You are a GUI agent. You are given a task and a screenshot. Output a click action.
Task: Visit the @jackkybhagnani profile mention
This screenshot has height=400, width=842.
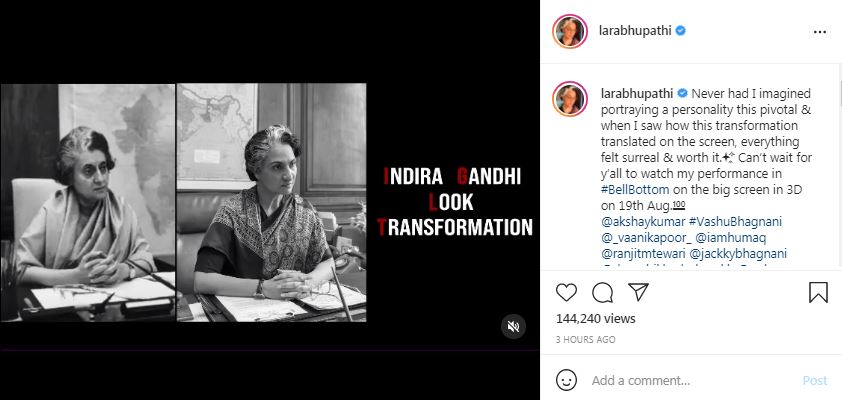[x=736, y=253]
